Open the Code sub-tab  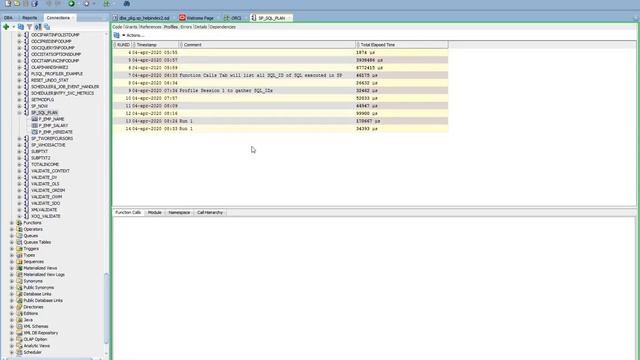tap(117, 27)
